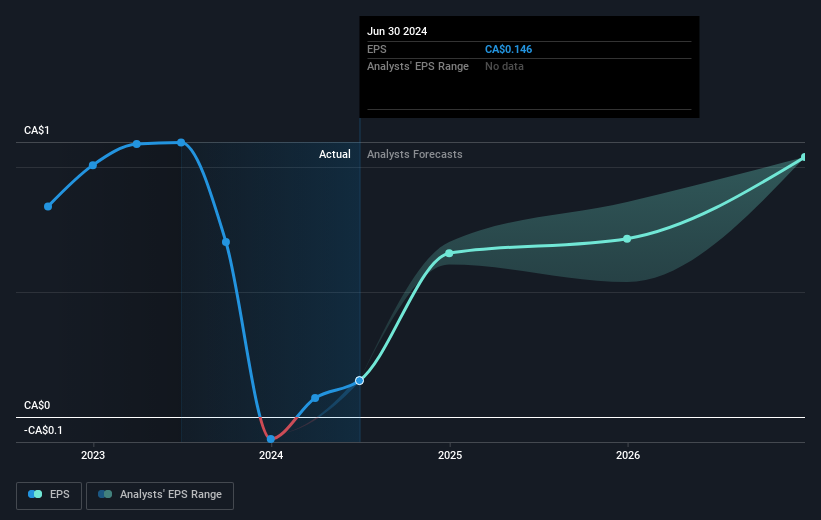The width and height of the screenshot is (821, 520).
Task: Click the EPS data point on the late-2023 decline
Action: (226, 242)
